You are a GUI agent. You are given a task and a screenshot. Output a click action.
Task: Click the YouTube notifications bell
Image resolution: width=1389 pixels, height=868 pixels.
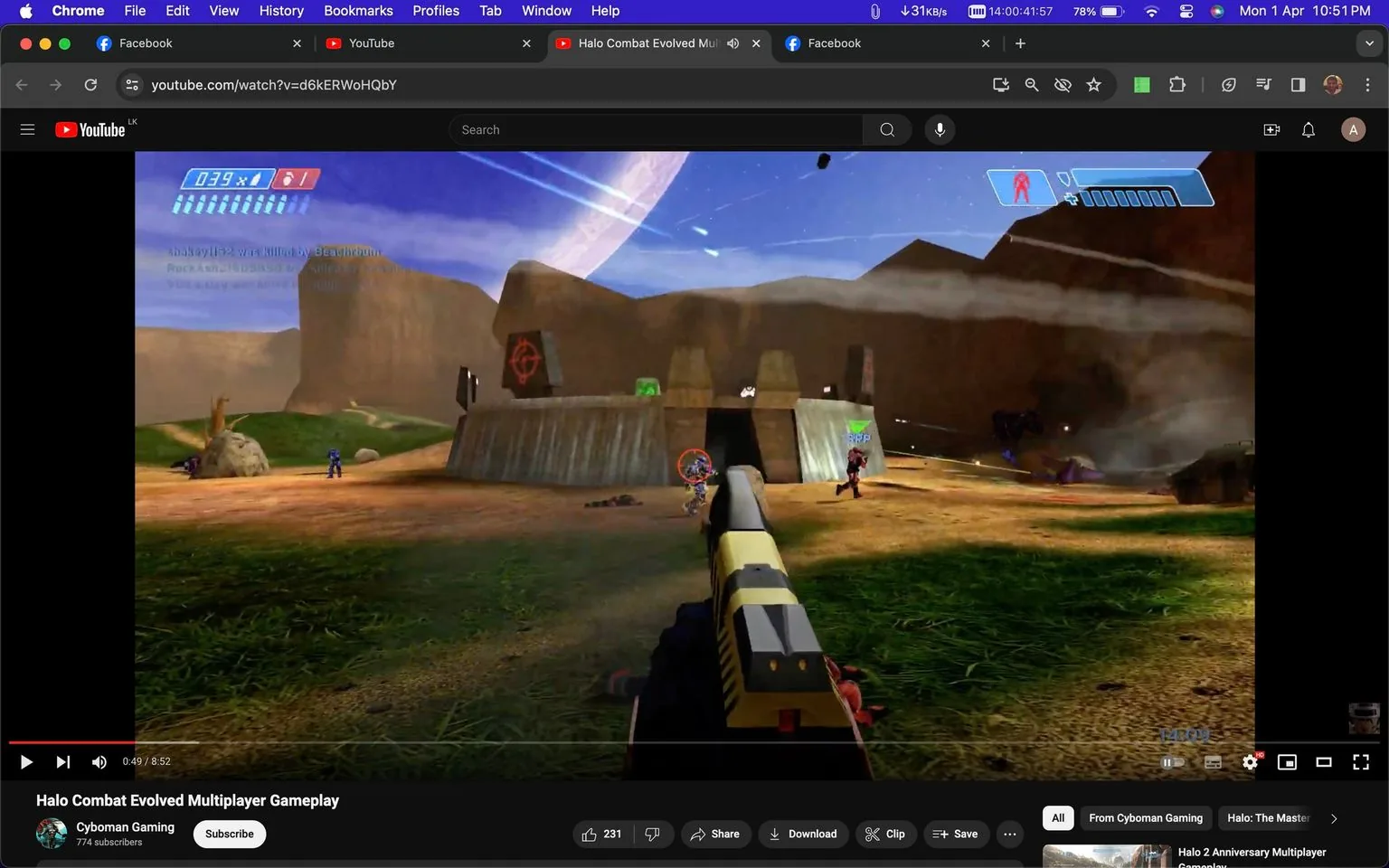[x=1308, y=129]
